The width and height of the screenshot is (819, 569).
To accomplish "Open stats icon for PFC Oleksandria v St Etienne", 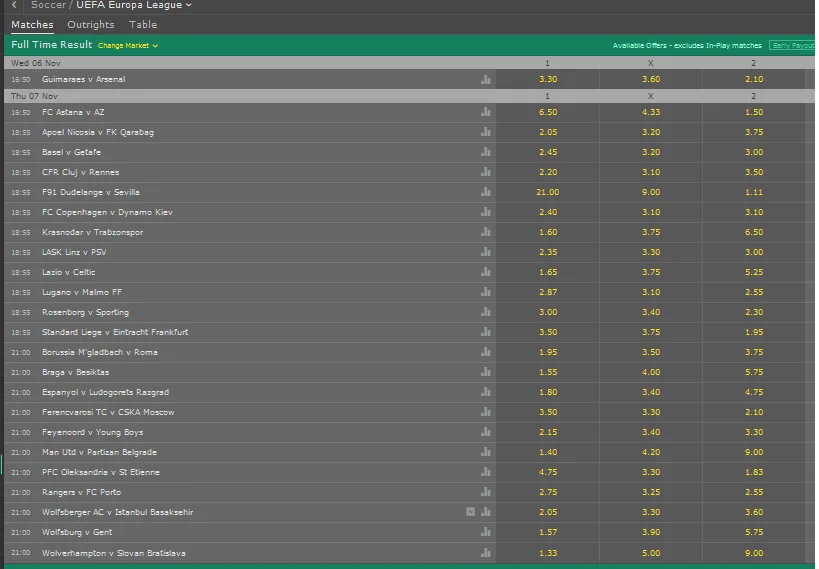I will pos(486,471).
